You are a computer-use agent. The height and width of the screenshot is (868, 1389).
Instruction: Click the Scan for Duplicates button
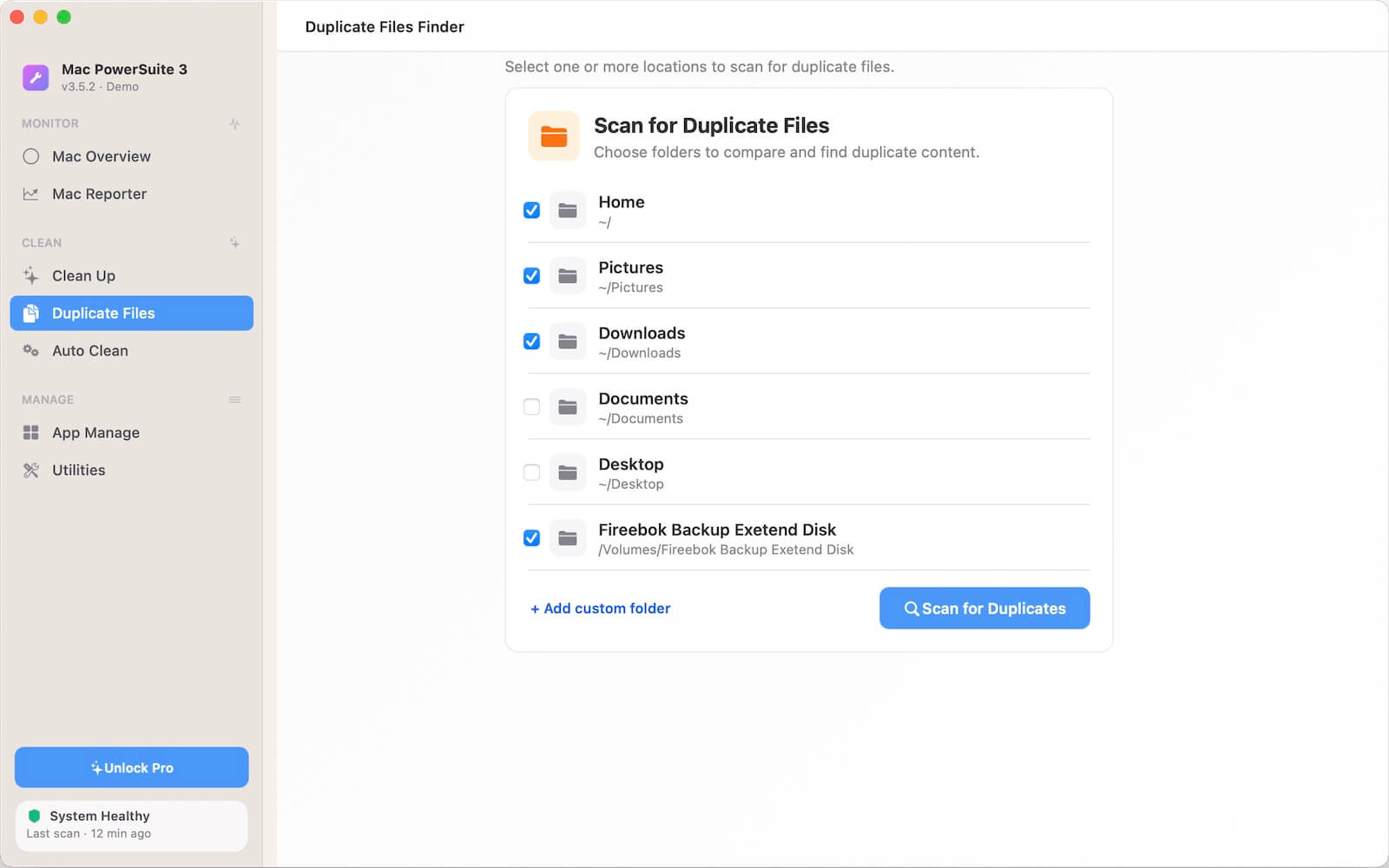[x=984, y=608]
